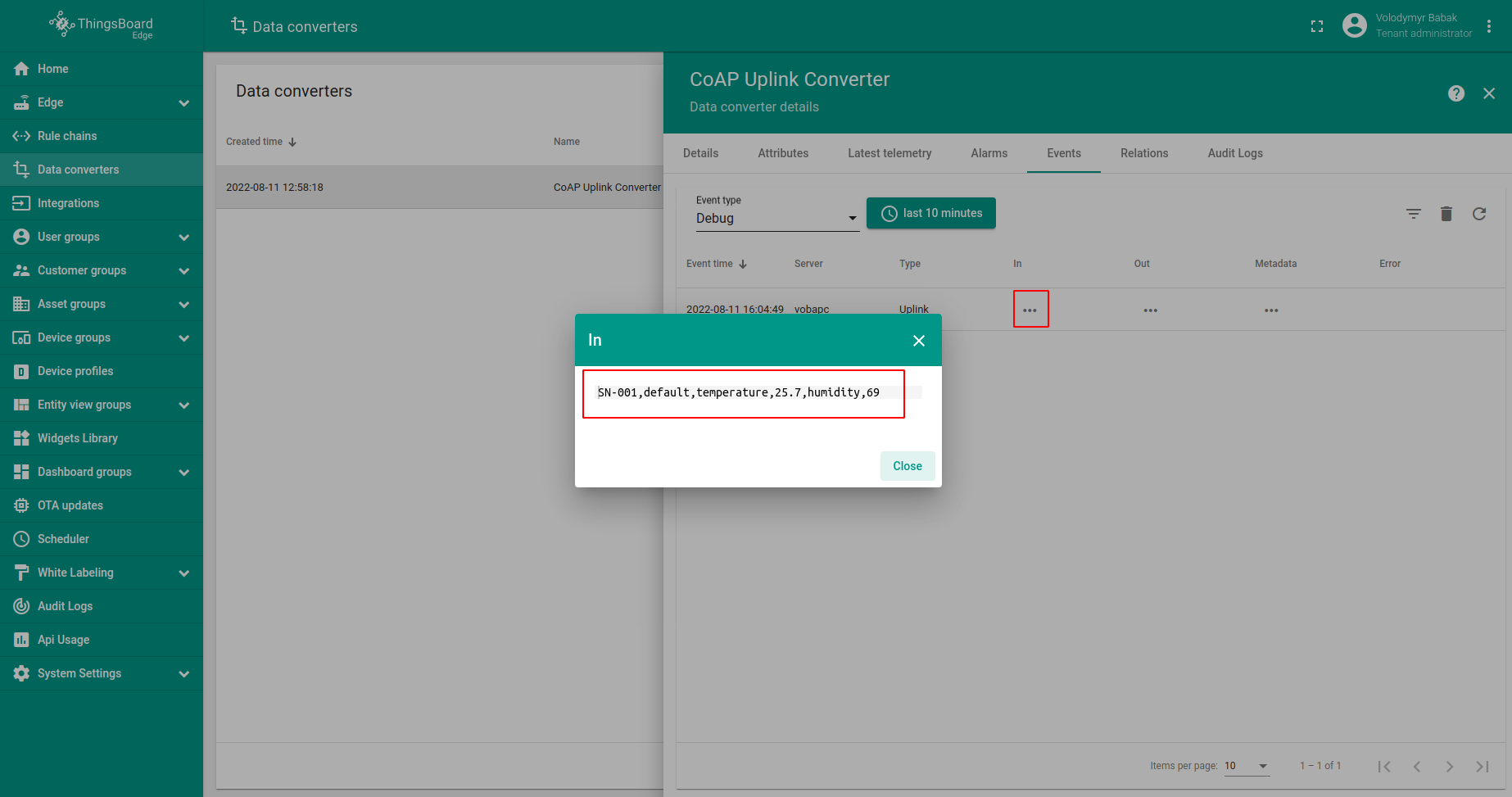Sort by Created time column
Viewport: 1512px width, 797px height.
tap(261, 142)
